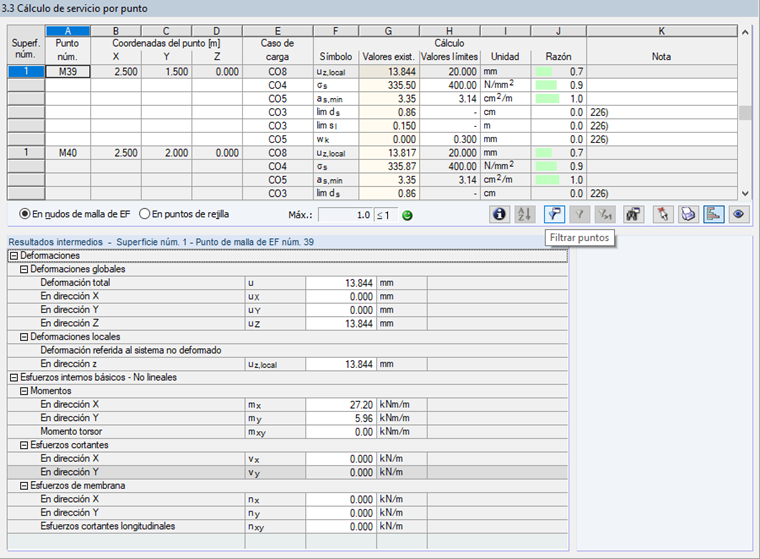Click the Deformación total row label

coord(75,283)
